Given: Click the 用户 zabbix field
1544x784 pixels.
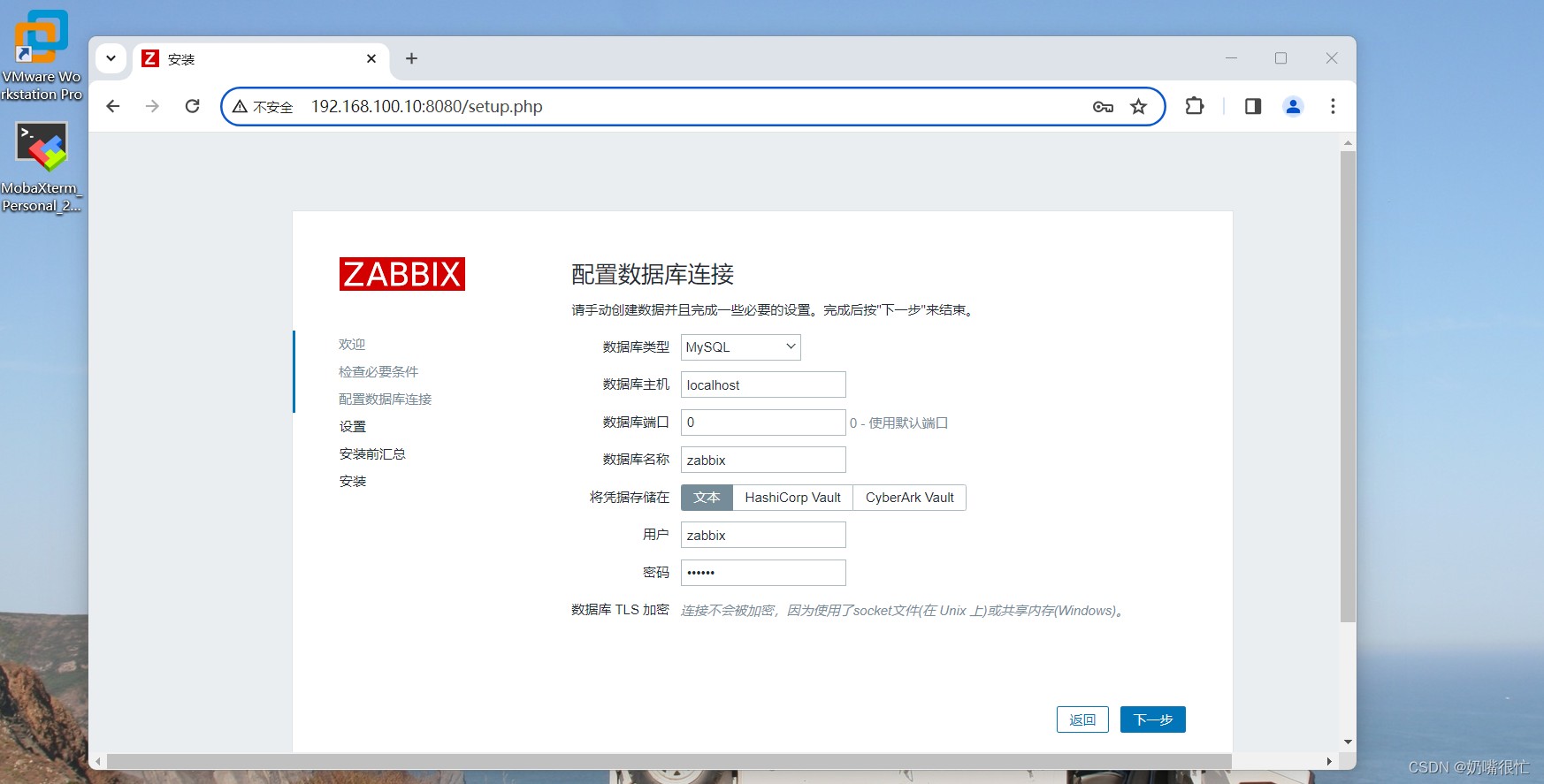Looking at the screenshot, I should click(x=763, y=535).
